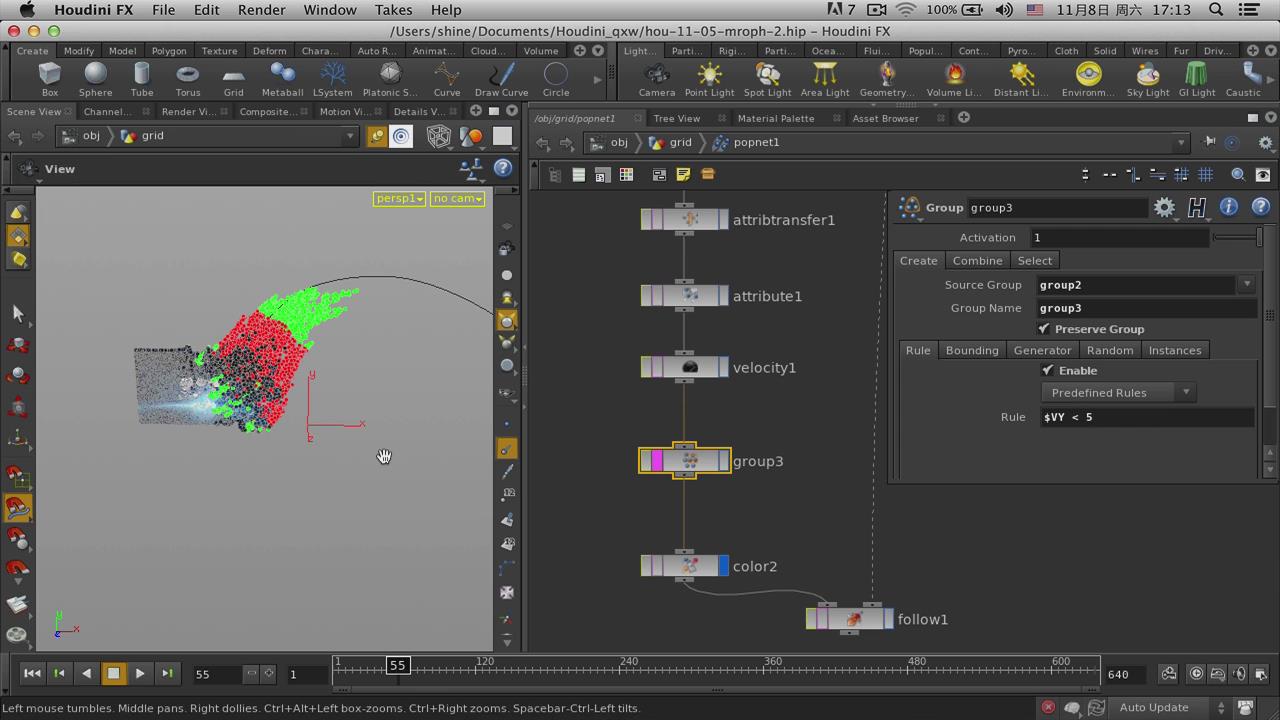Add a Distant Light

pyautogui.click(x=1021, y=78)
